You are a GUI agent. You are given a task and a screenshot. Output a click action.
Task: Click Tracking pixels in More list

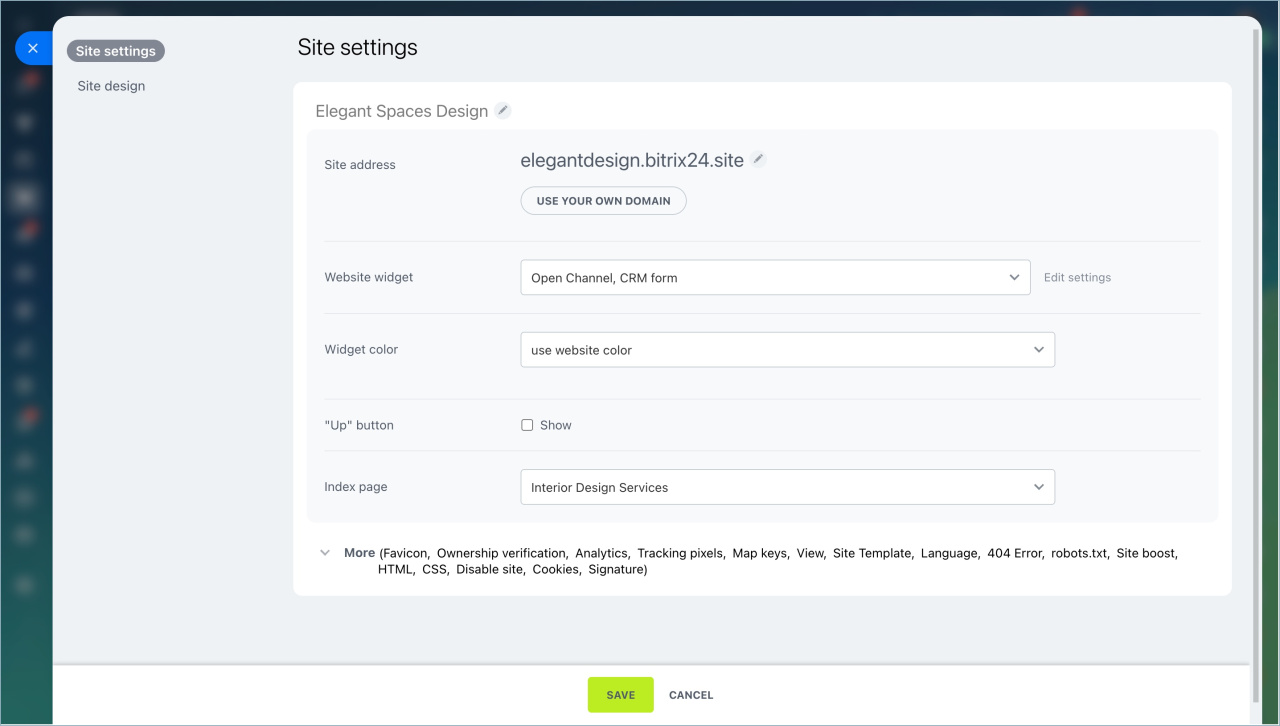(680, 553)
